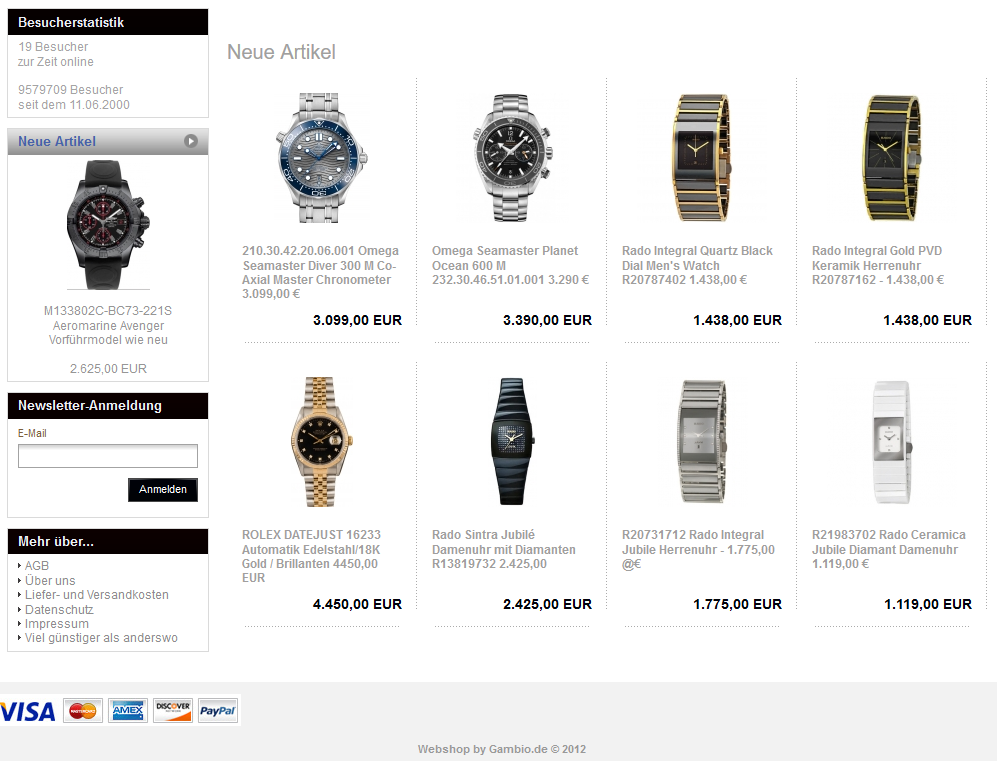Image resolution: width=998 pixels, height=763 pixels.
Task: Open the Omega Seamaster Diver 300 M image
Action: [321, 158]
